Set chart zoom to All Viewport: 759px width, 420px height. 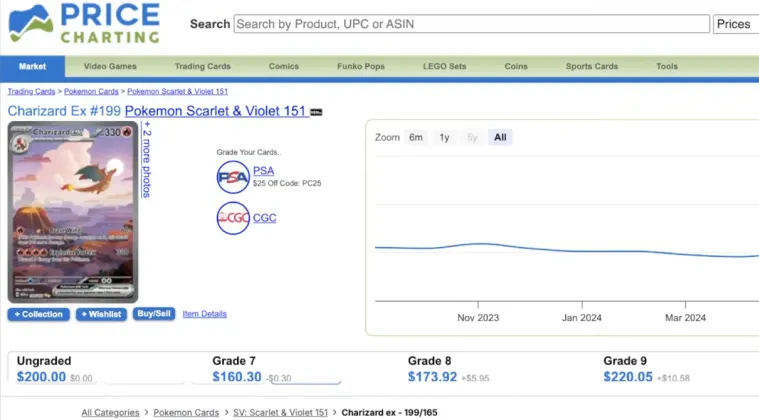pos(500,137)
